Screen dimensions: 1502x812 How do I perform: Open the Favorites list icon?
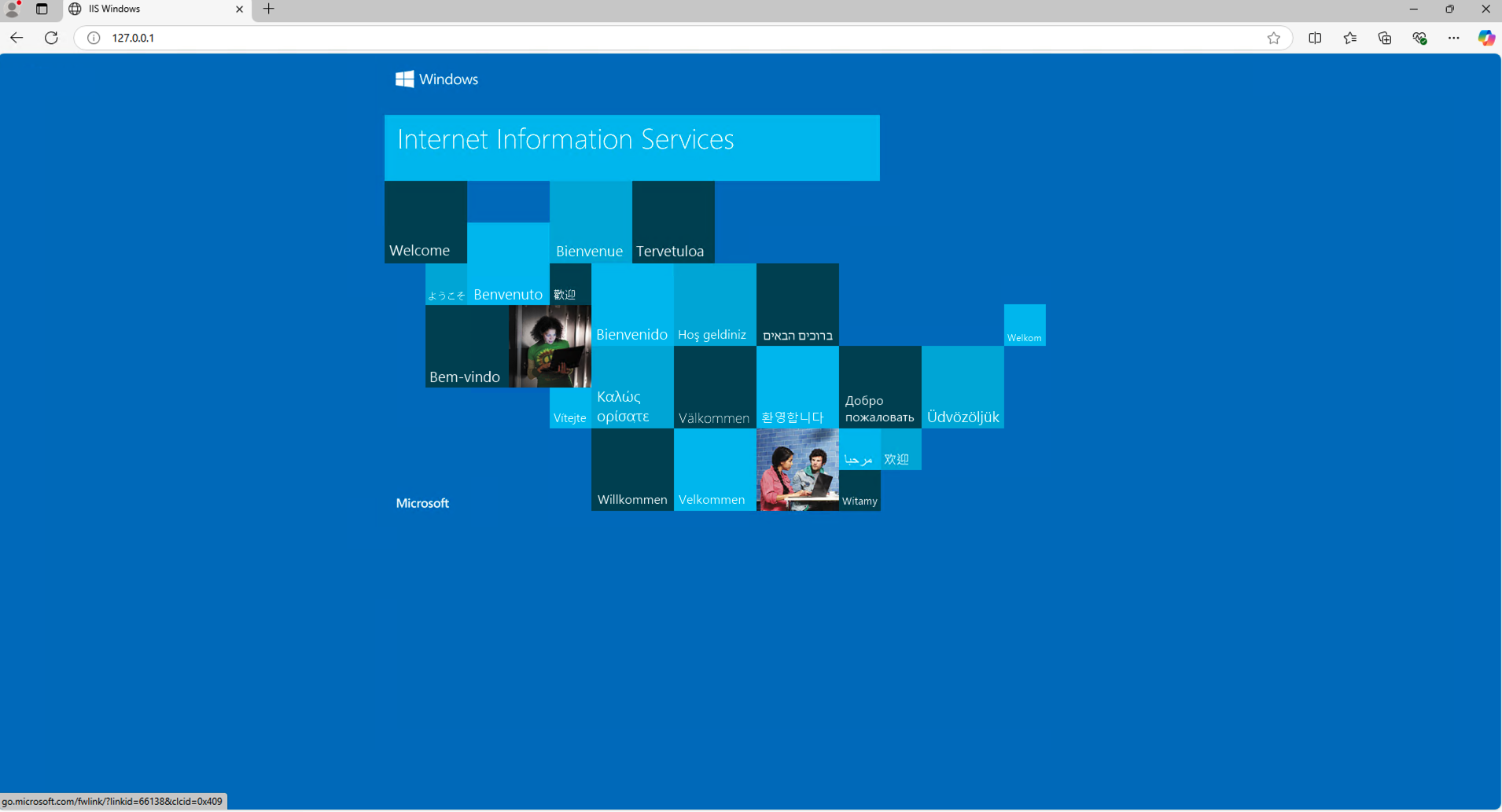pos(1350,38)
